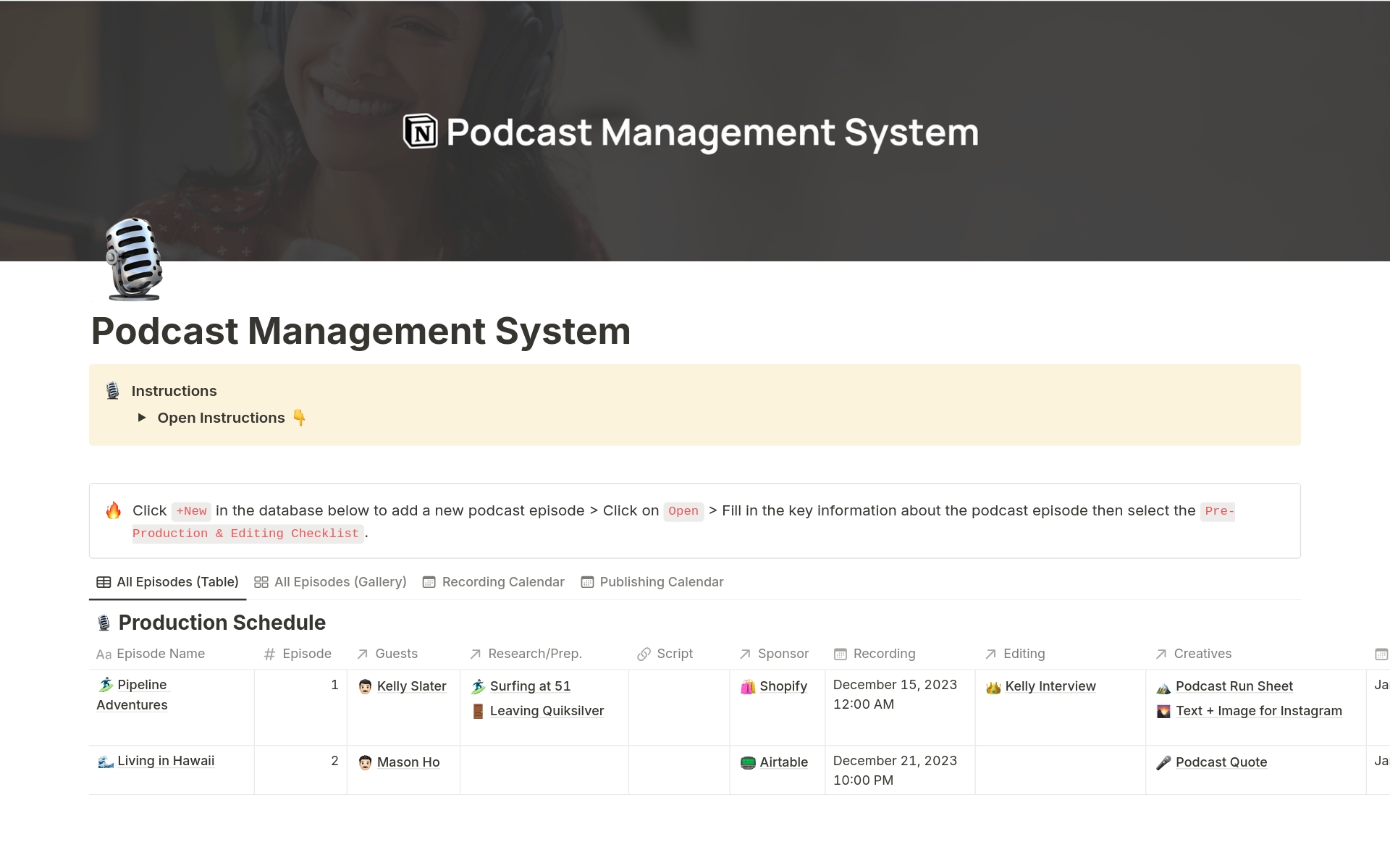Click the +New button to add episode

pyautogui.click(x=190, y=511)
